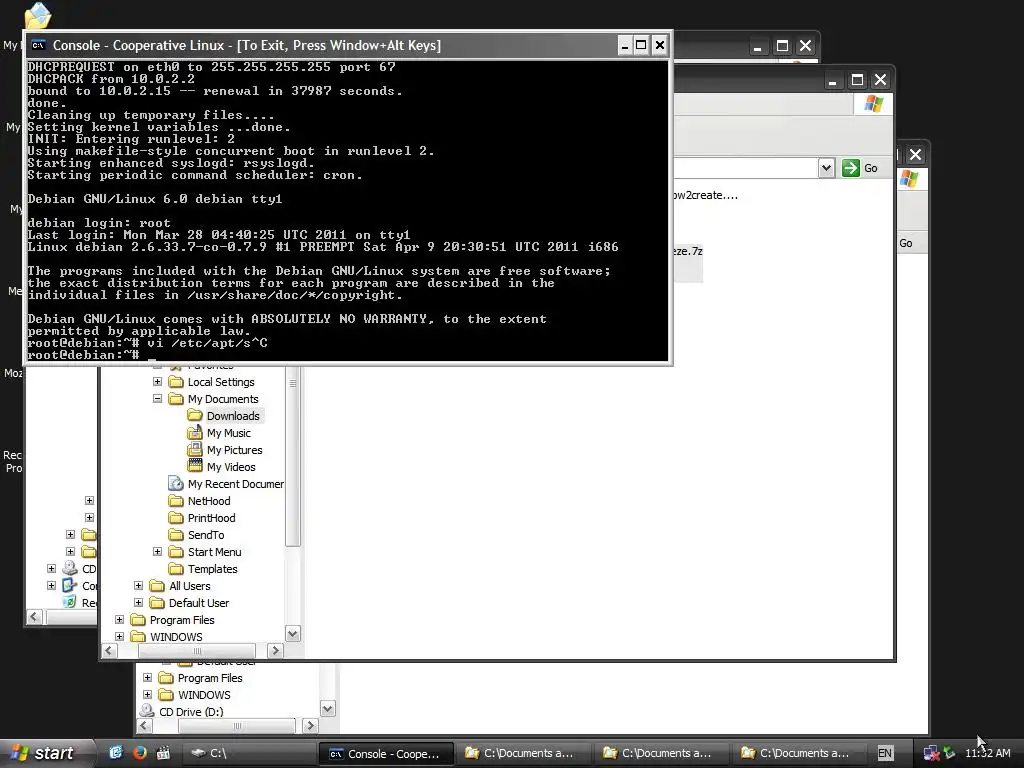The image size is (1024, 768).
Task: Click the green tray icon beside the clock
Action: [x=950, y=753]
